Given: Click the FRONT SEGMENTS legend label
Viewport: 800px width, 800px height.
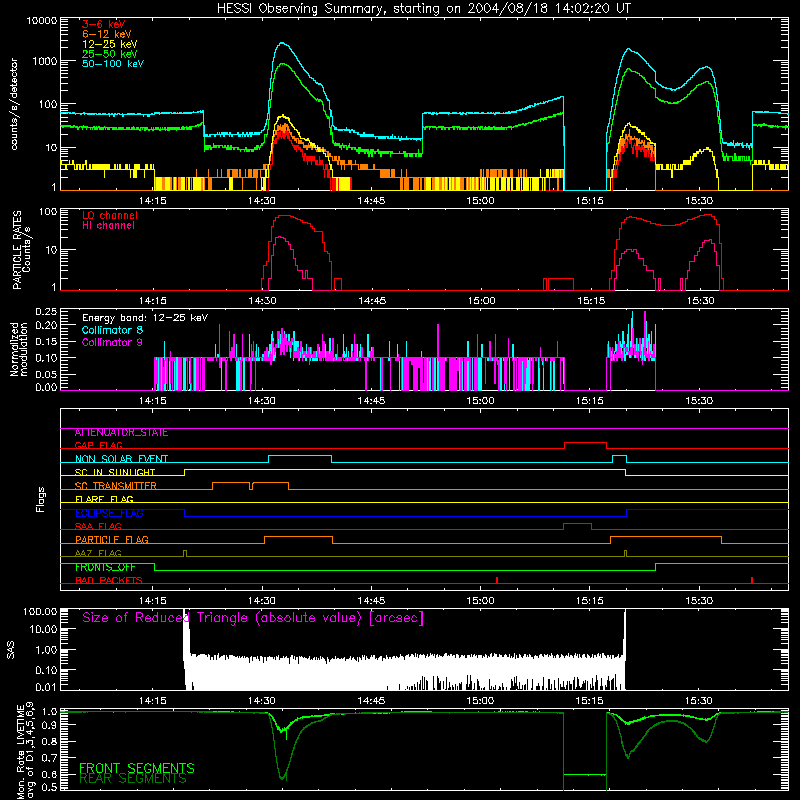Looking at the screenshot, I should [137, 768].
